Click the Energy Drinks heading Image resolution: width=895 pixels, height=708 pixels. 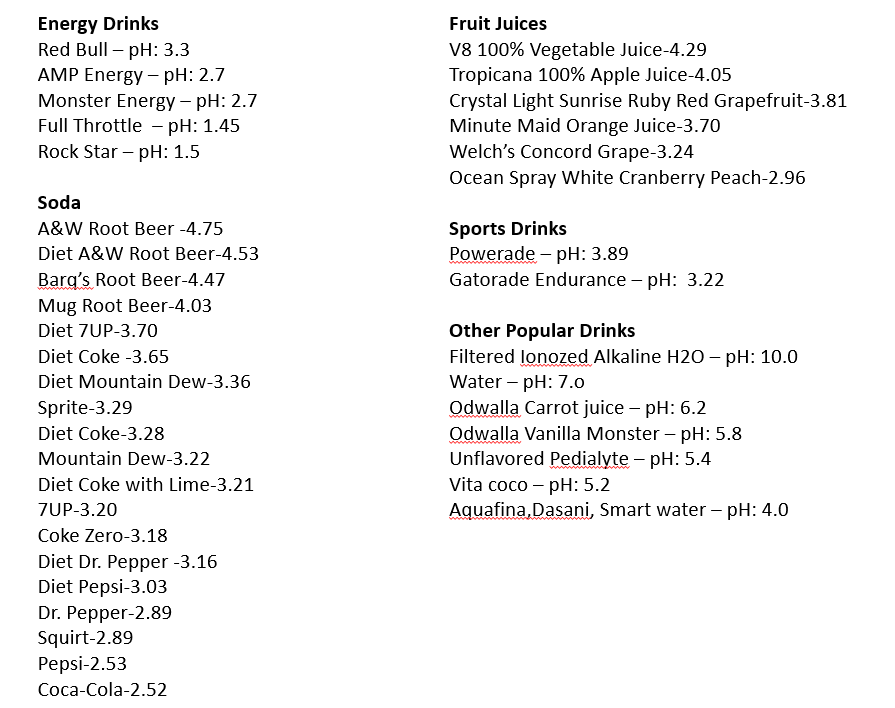coord(98,24)
